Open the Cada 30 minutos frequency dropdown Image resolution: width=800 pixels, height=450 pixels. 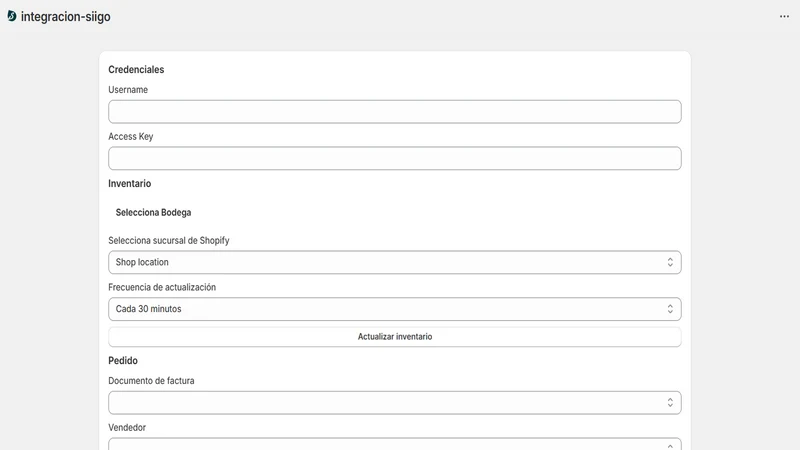click(x=394, y=309)
